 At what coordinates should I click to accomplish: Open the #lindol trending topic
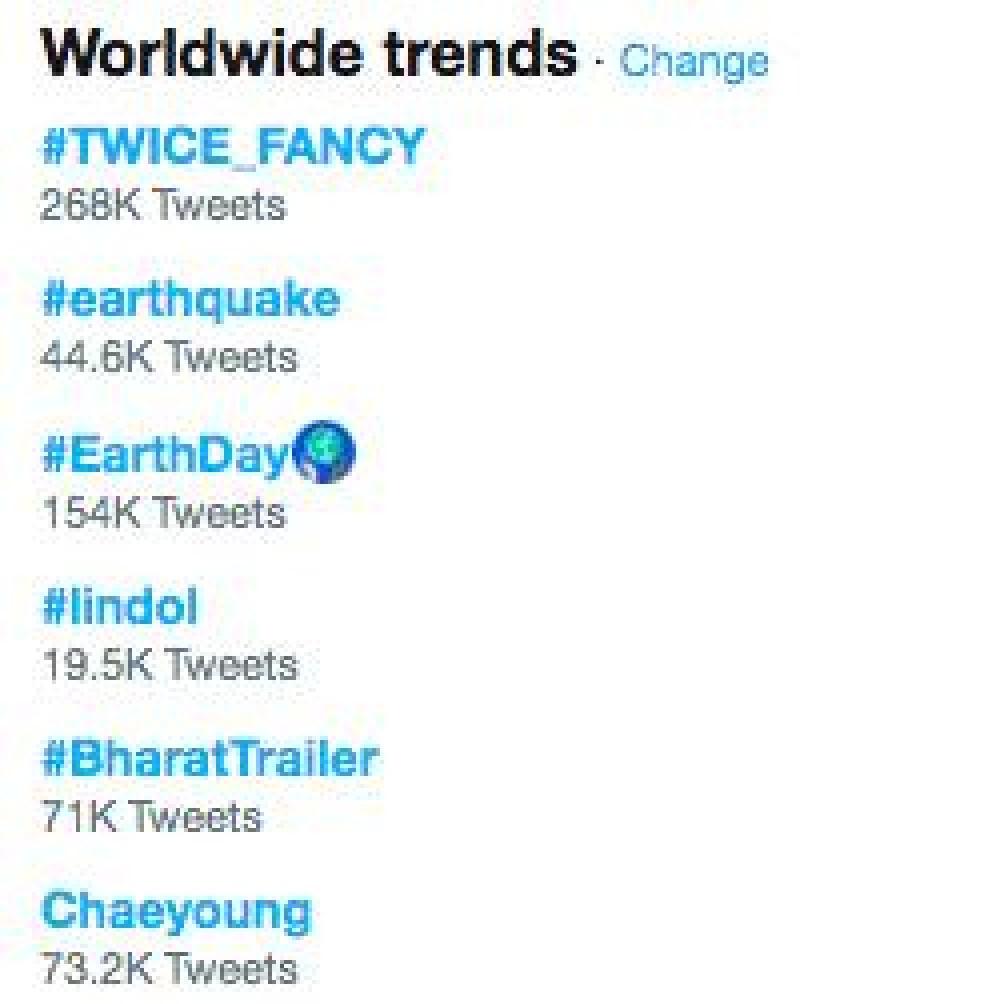pos(119,607)
